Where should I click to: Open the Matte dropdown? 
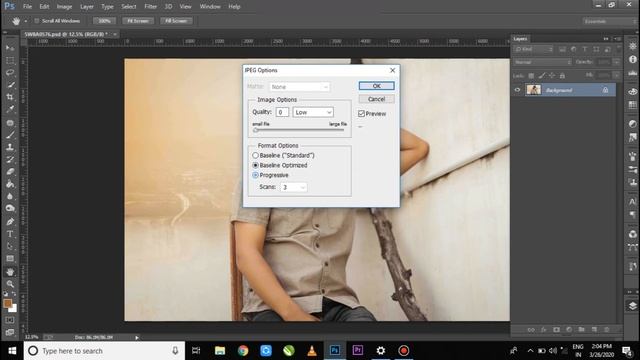[x=299, y=87]
